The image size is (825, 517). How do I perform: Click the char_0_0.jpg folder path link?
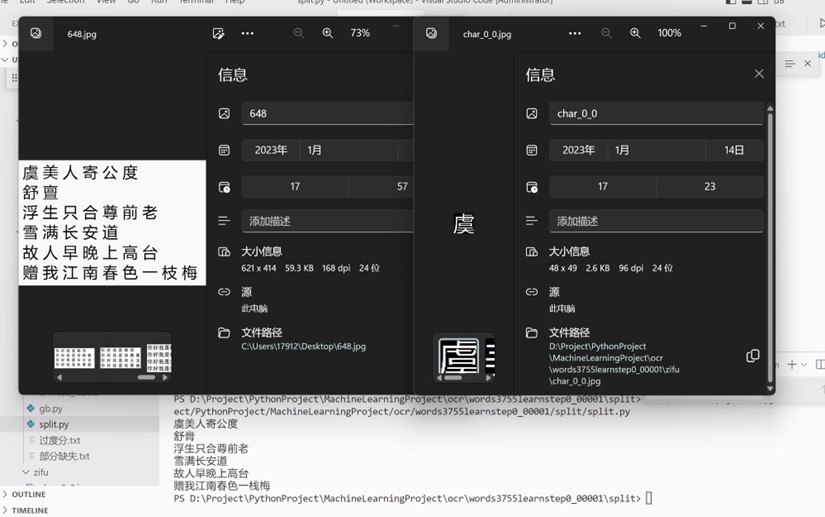coord(614,363)
